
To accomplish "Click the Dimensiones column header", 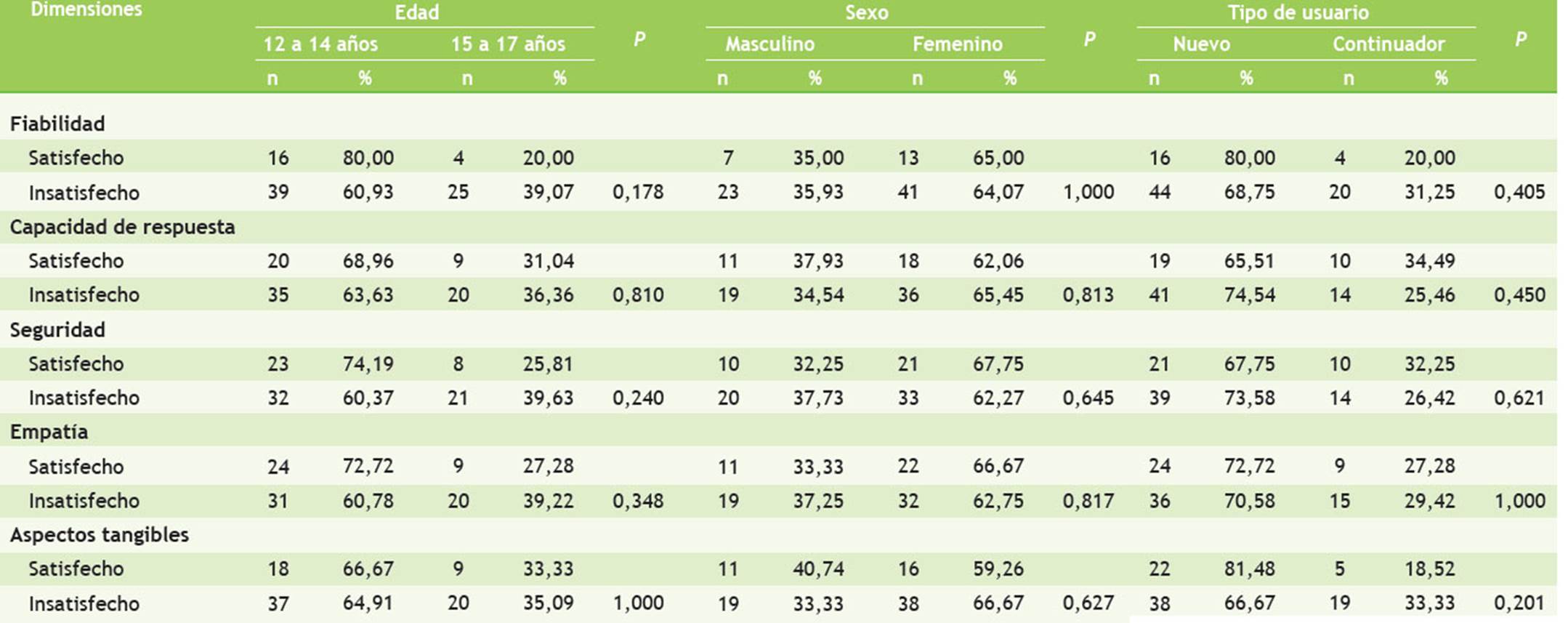I will click(x=86, y=10).
